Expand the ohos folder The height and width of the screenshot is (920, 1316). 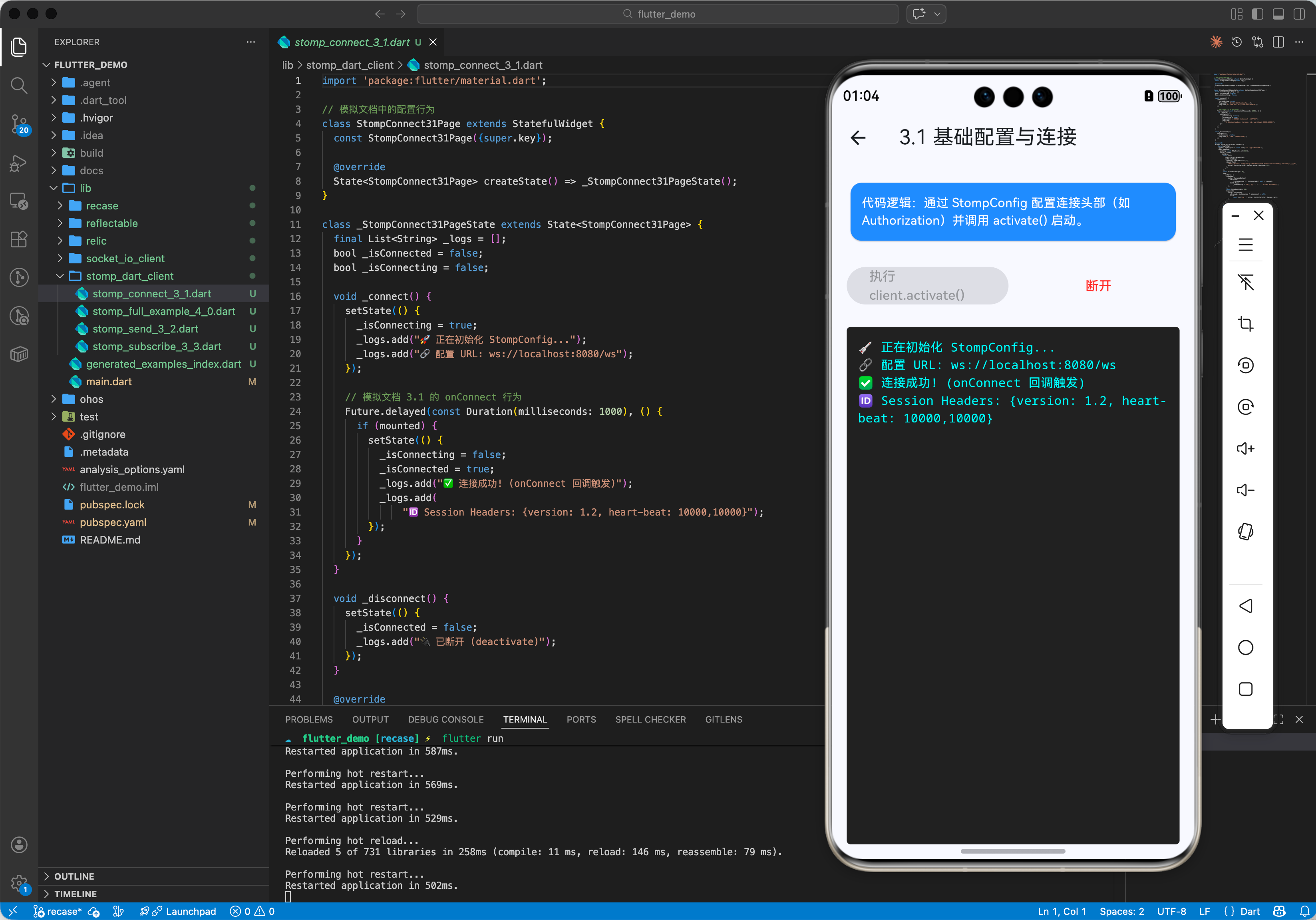(x=91, y=399)
